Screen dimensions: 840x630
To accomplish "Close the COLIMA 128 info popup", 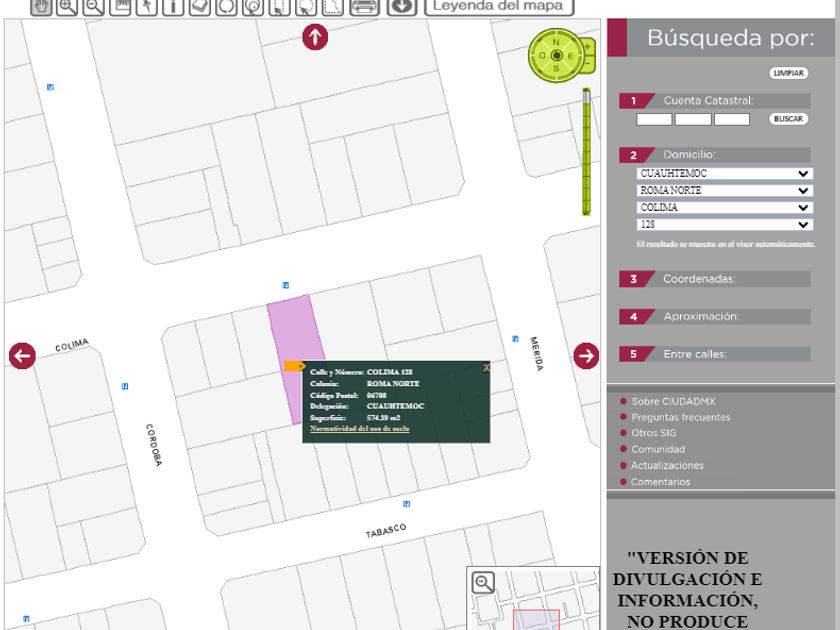I will (486, 368).
